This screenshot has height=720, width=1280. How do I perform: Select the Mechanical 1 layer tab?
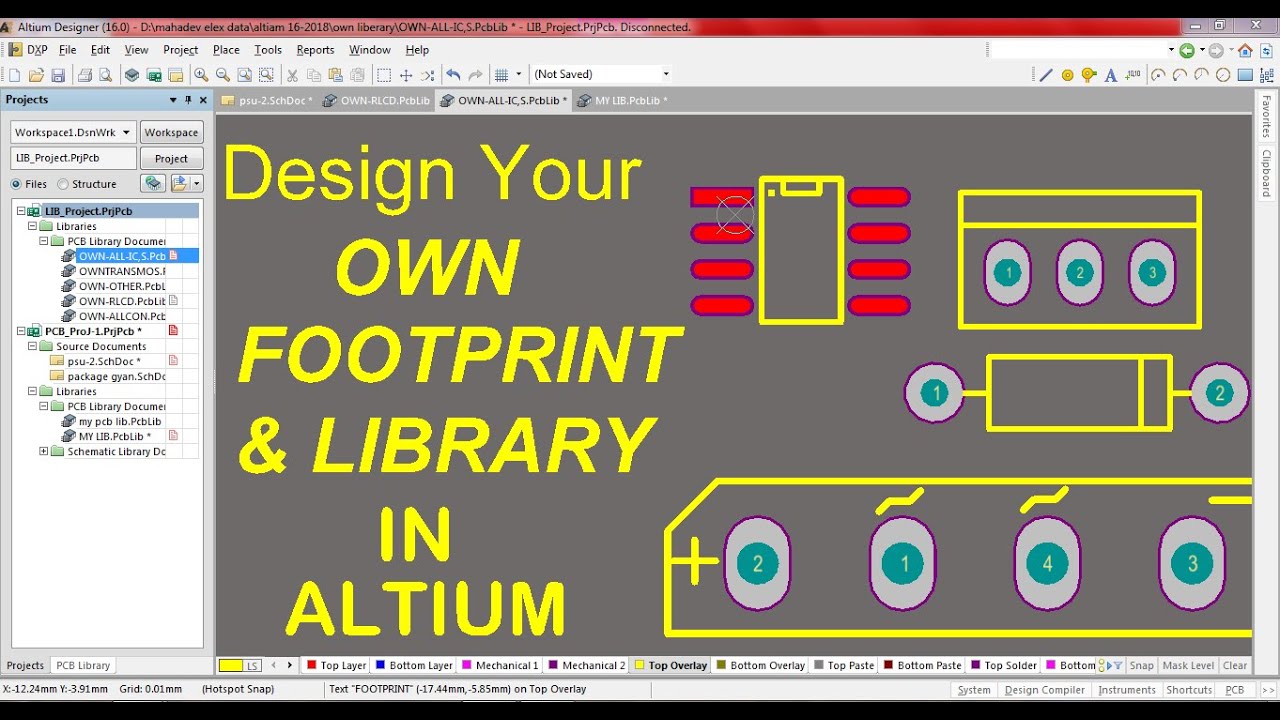(500, 665)
